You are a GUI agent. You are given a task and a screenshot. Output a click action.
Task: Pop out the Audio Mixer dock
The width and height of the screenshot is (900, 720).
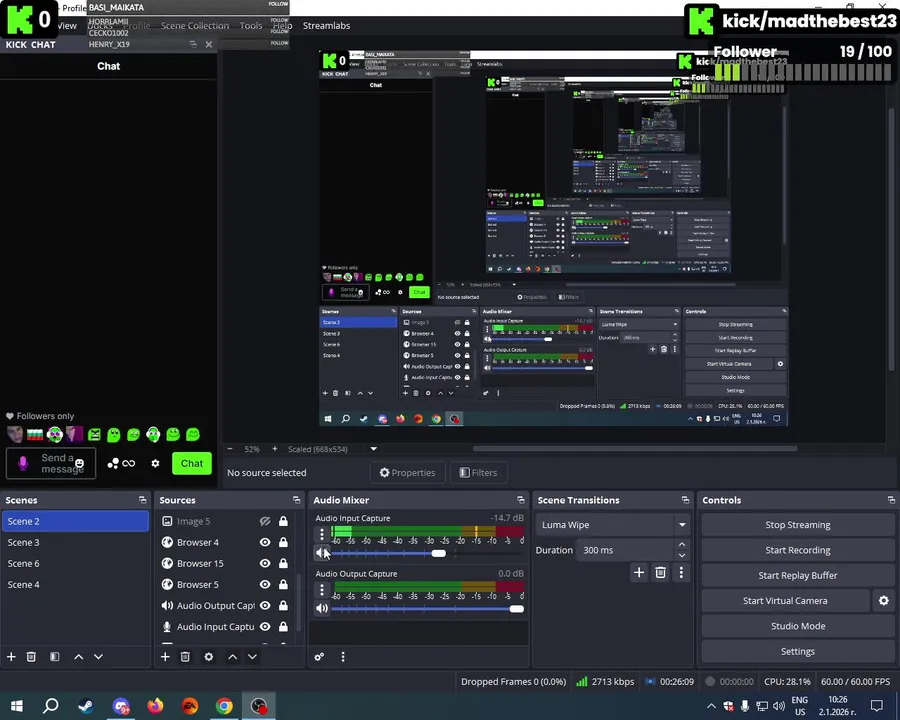[521, 500]
